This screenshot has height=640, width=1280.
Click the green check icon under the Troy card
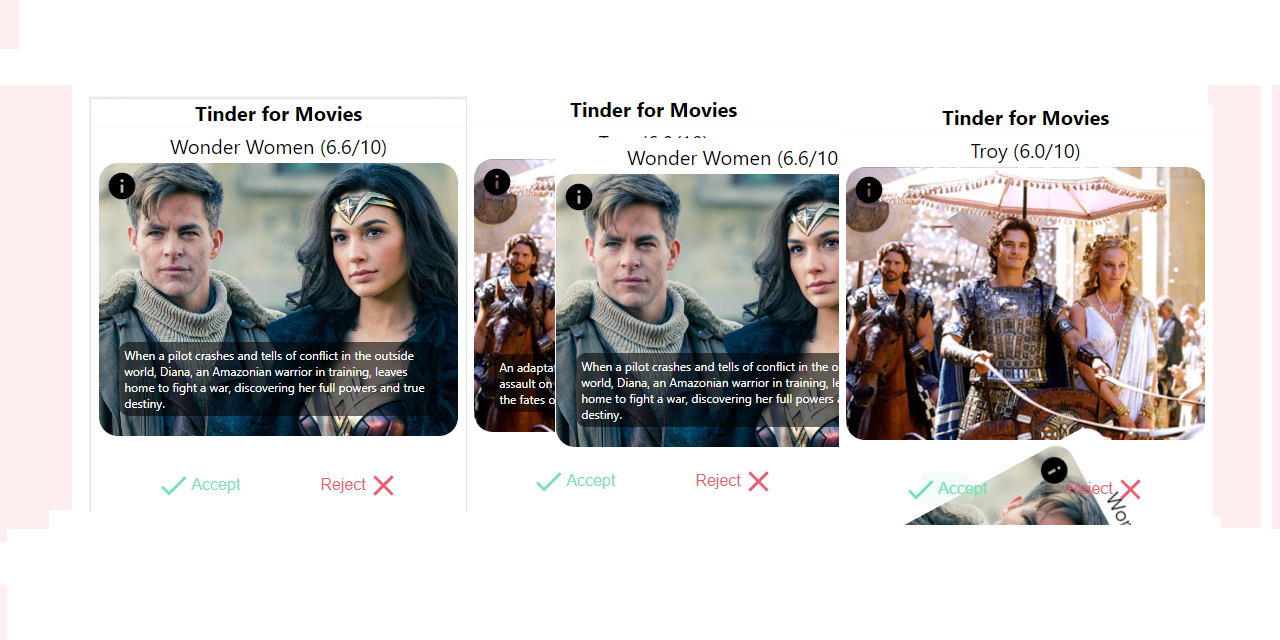(x=921, y=489)
